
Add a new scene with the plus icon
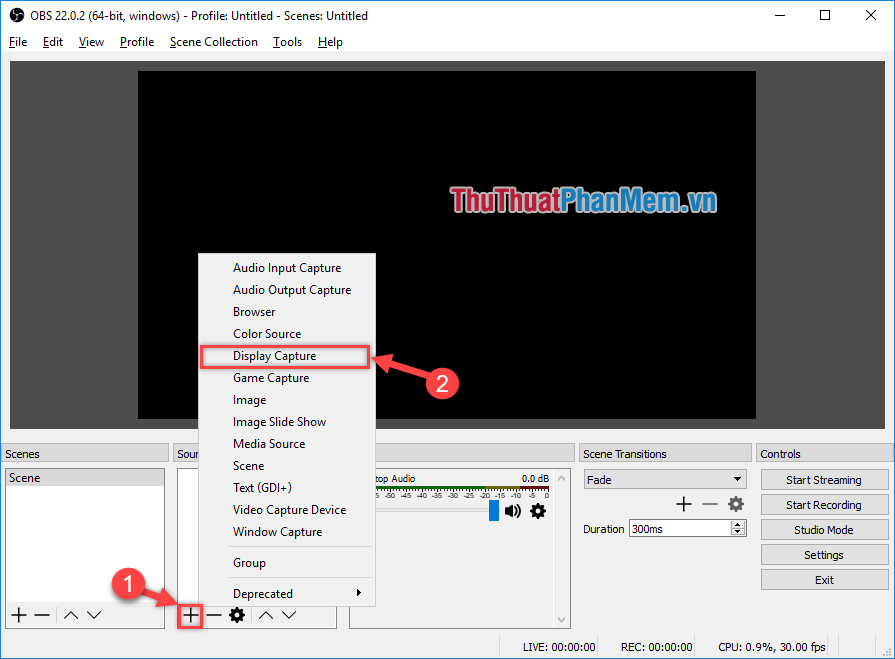click(18, 615)
